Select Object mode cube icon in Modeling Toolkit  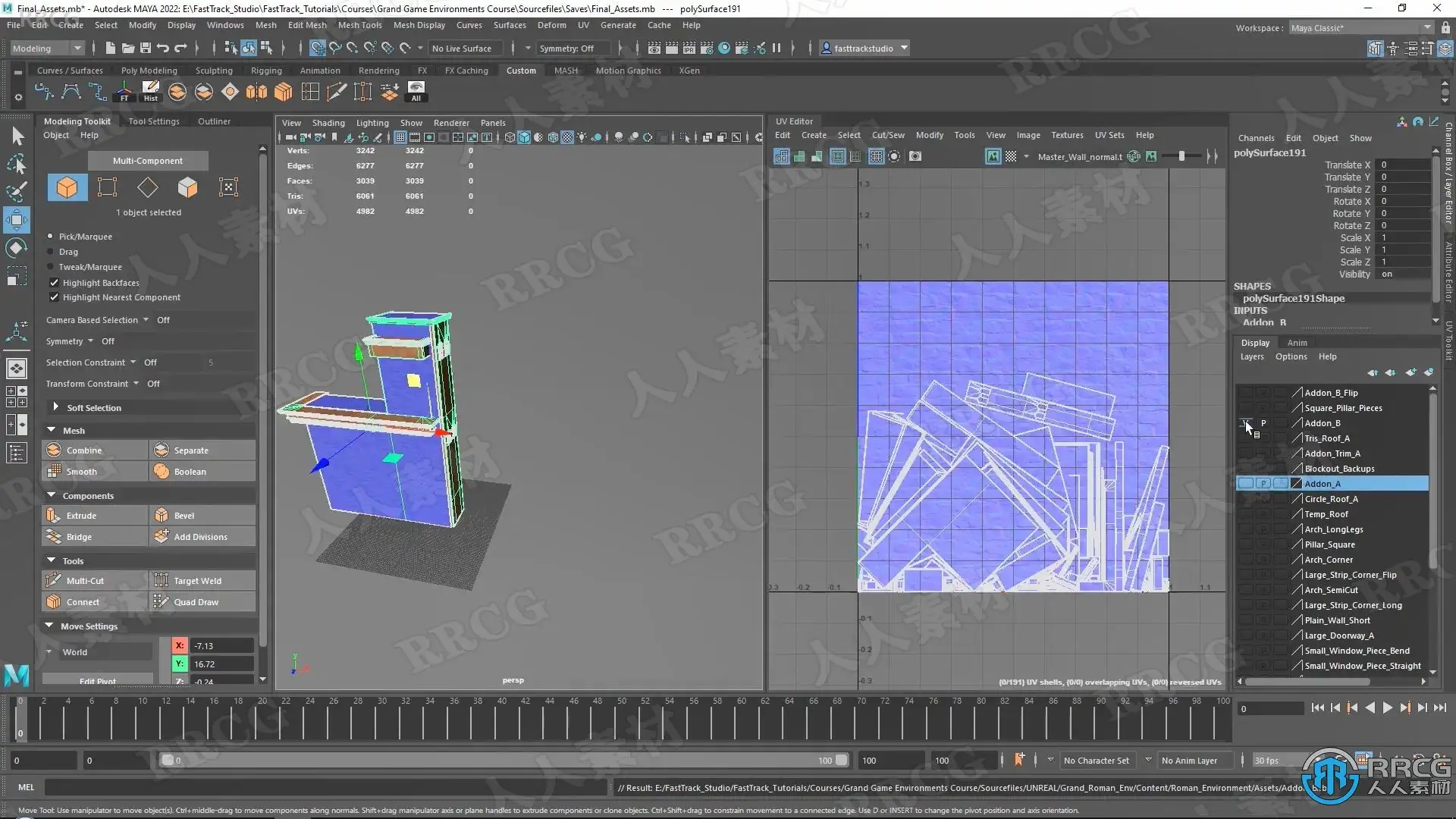pos(67,187)
